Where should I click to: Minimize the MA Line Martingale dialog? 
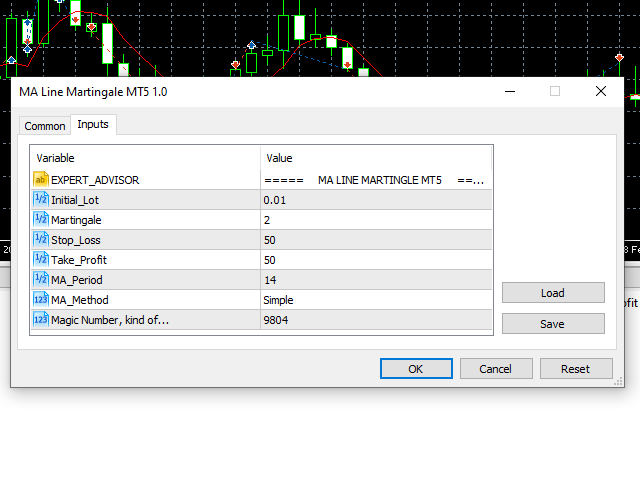point(510,91)
